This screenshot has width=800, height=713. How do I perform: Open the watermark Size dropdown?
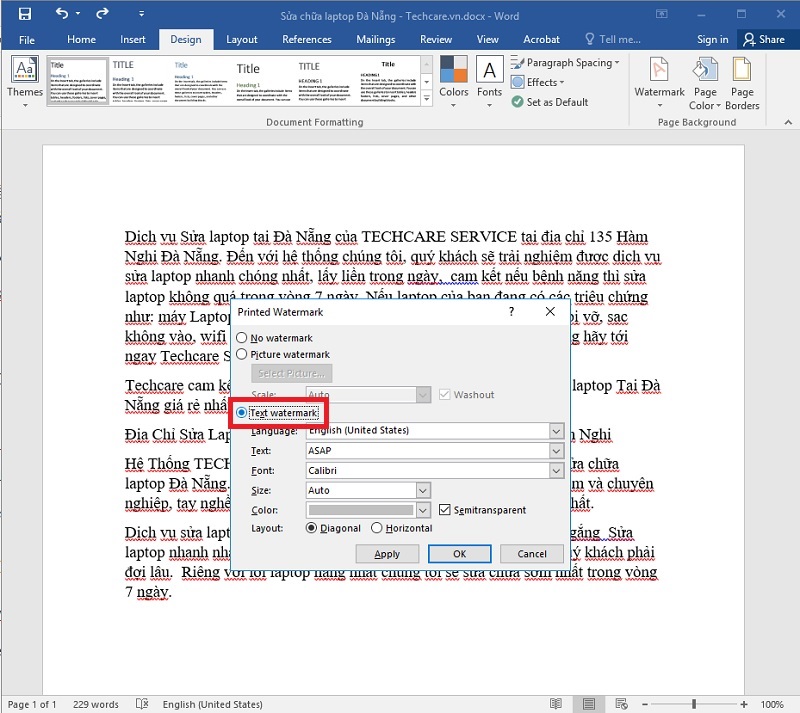tap(423, 490)
